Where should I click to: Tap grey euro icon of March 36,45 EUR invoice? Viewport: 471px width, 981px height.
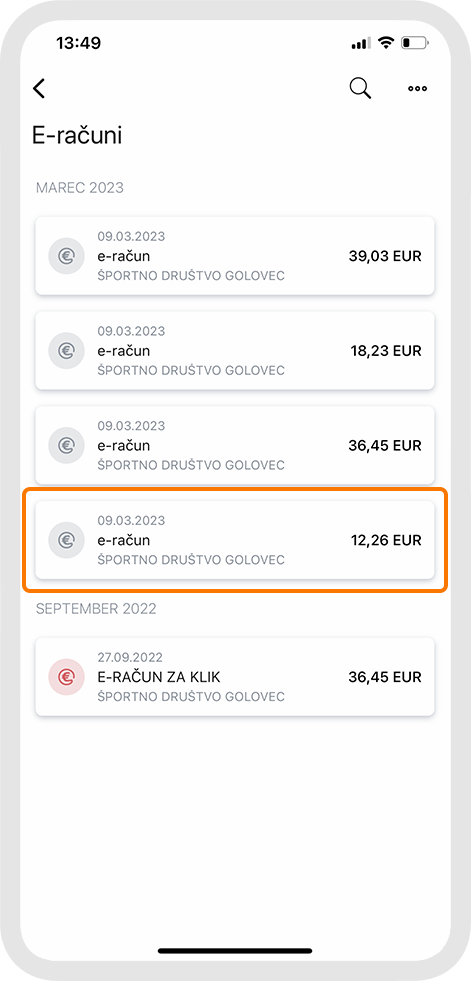66,445
